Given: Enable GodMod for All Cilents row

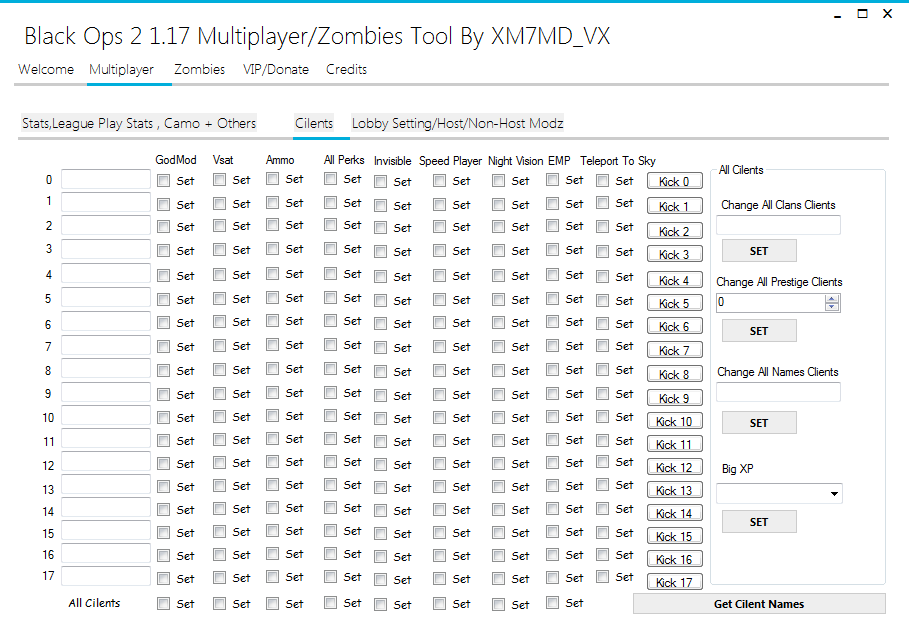Looking at the screenshot, I should [x=163, y=604].
